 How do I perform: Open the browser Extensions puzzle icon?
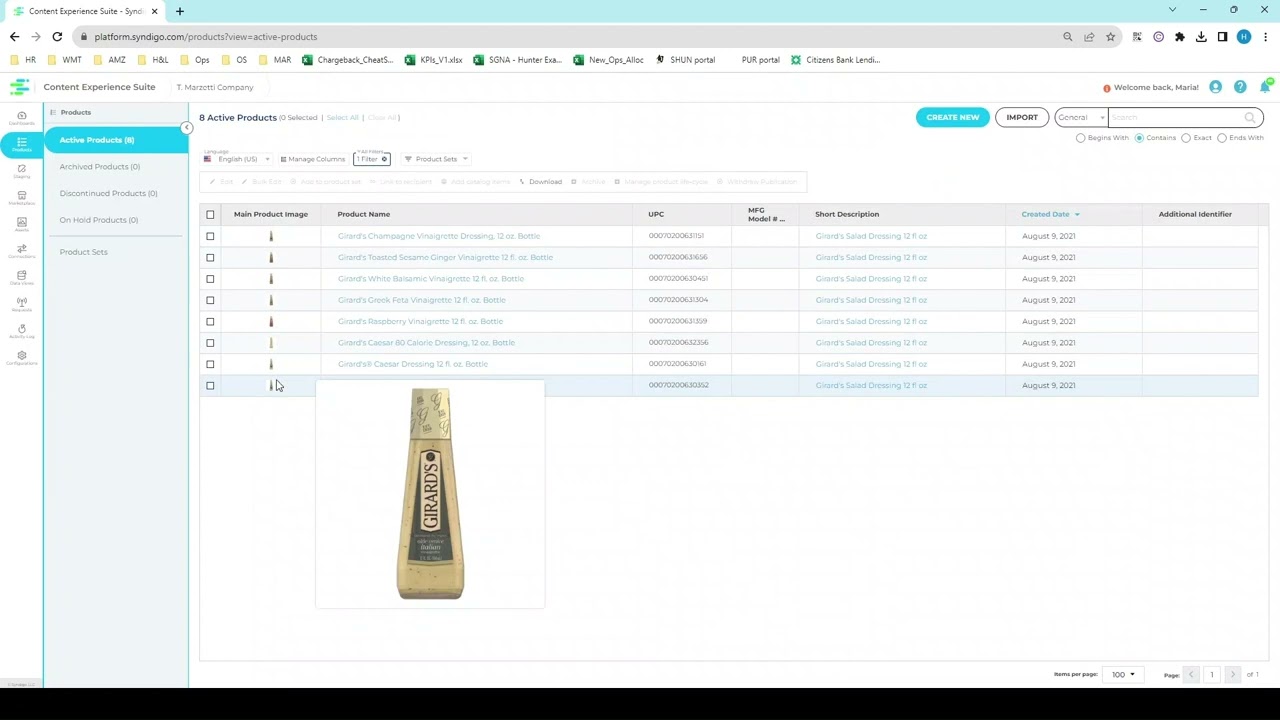(1180, 37)
